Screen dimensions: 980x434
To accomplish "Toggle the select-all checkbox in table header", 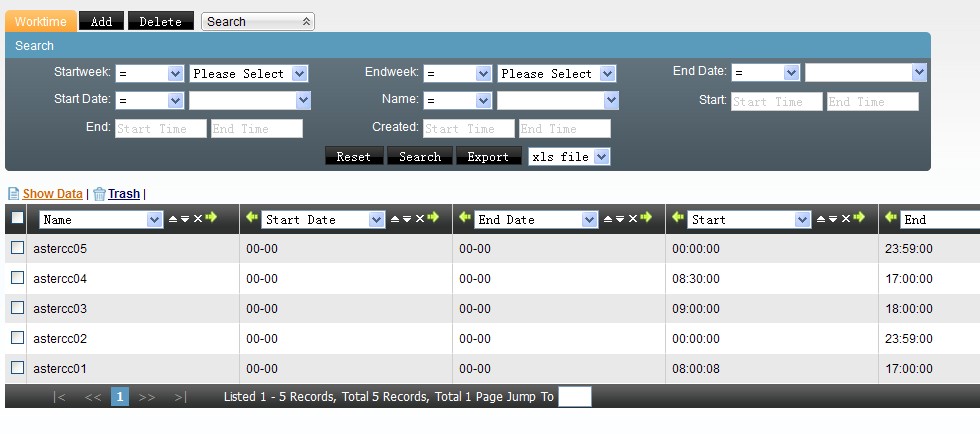I will (x=17, y=218).
